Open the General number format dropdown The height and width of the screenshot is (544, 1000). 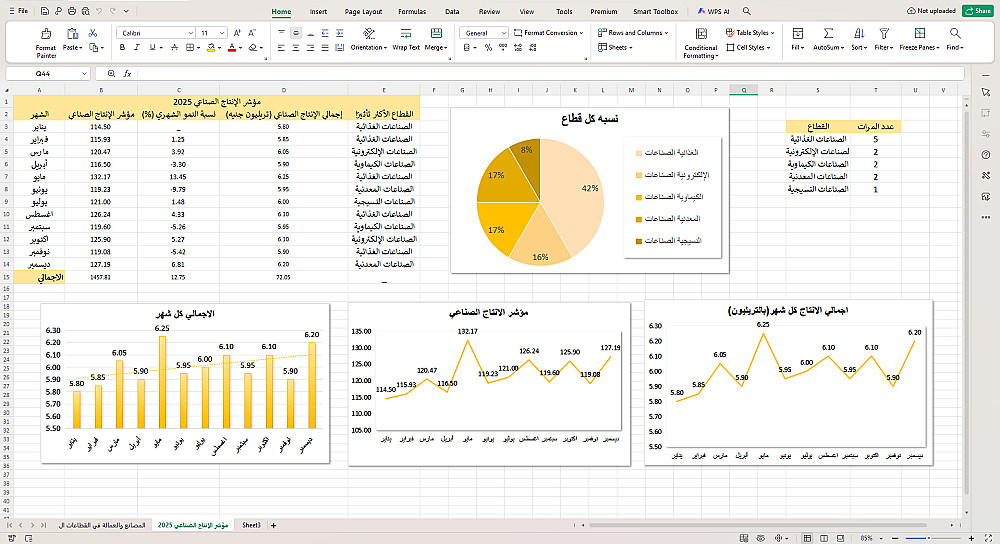pyautogui.click(x=506, y=33)
